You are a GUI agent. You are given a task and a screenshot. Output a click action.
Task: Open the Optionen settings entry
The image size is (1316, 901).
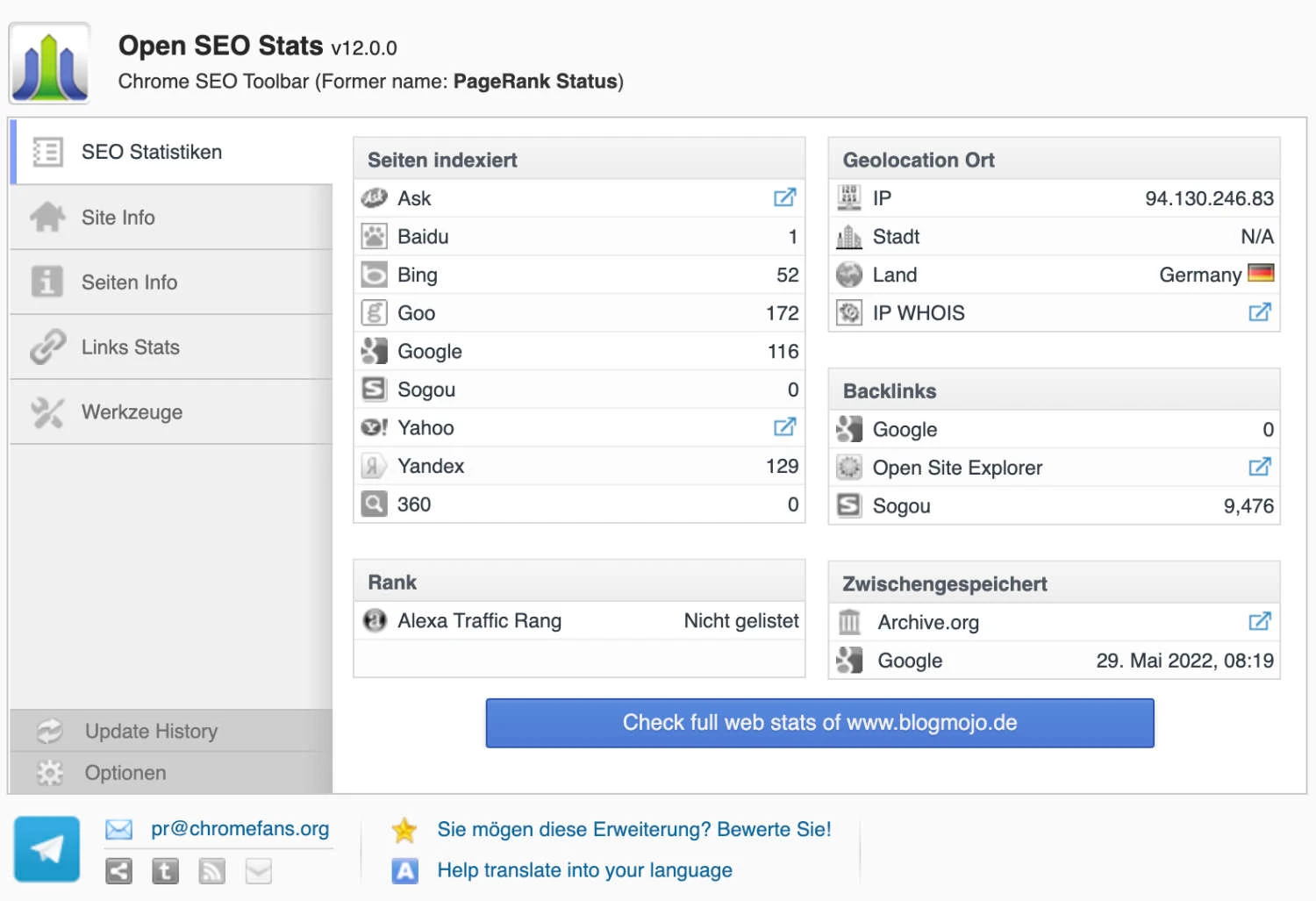(x=125, y=773)
